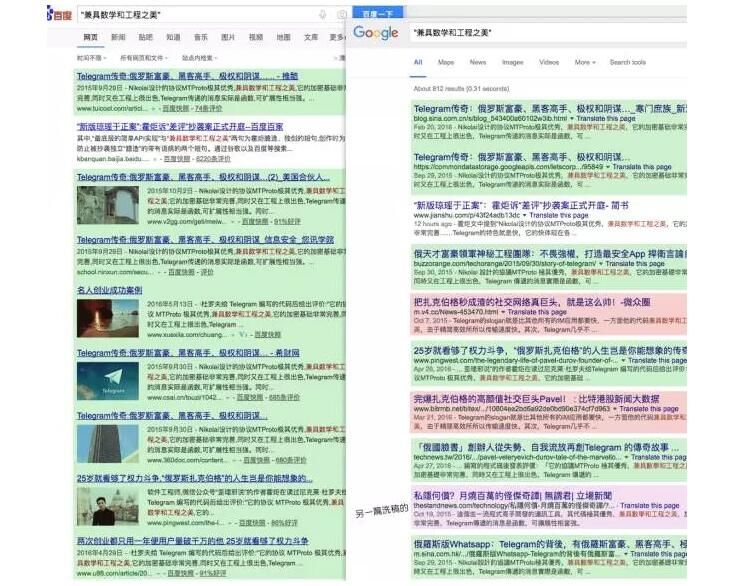Click Translate this page for blog.sina.com.cn result
731x586 pixels.
pos(606,119)
